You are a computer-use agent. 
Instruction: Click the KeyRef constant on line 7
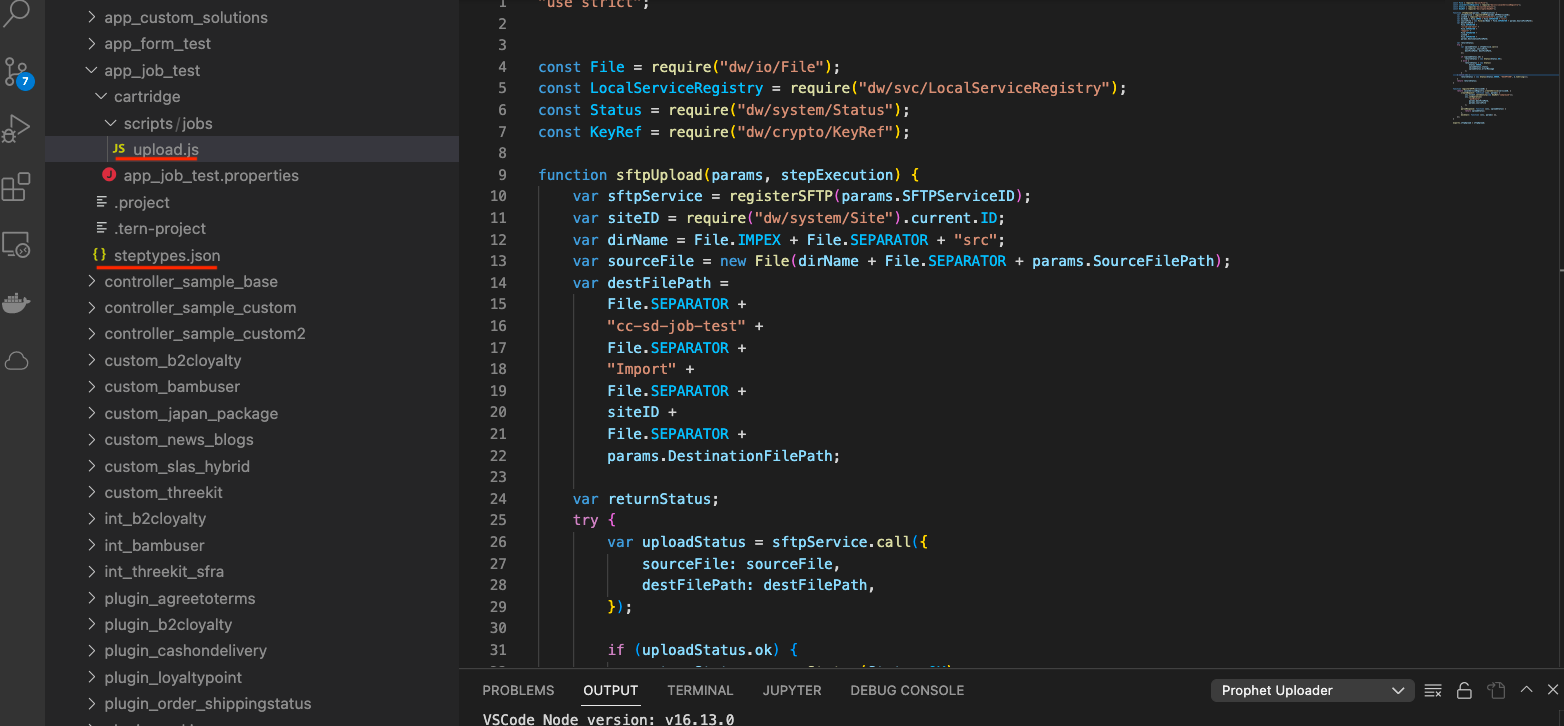click(616, 131)
